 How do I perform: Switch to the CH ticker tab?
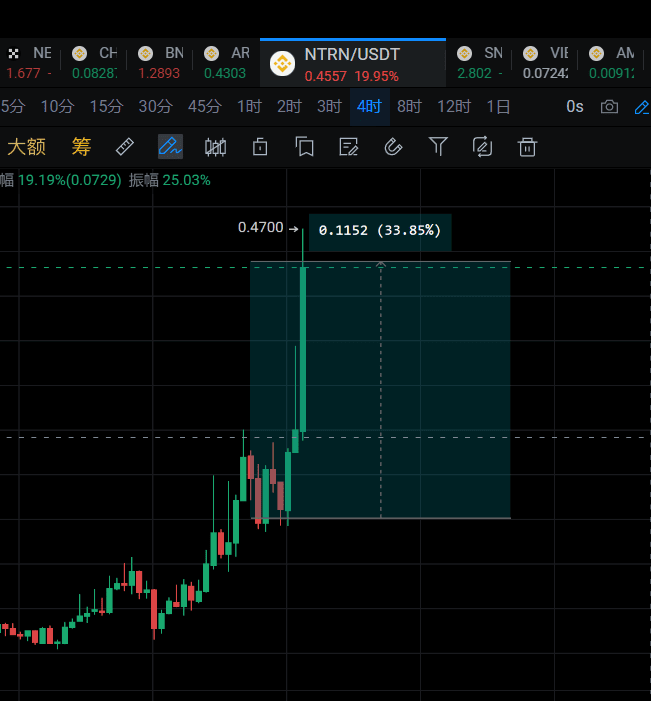[95, 63]
